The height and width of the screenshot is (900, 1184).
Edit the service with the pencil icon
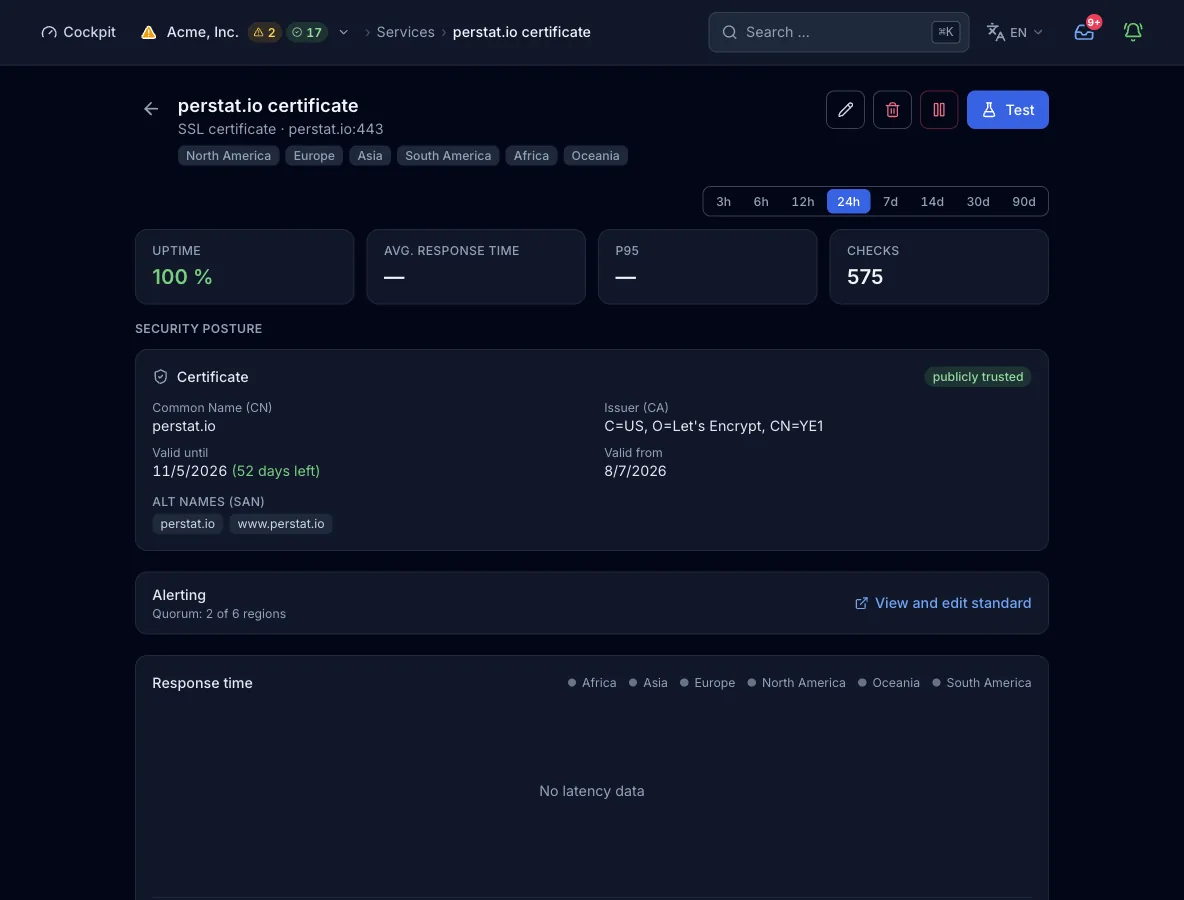click(x=845, y=109)
